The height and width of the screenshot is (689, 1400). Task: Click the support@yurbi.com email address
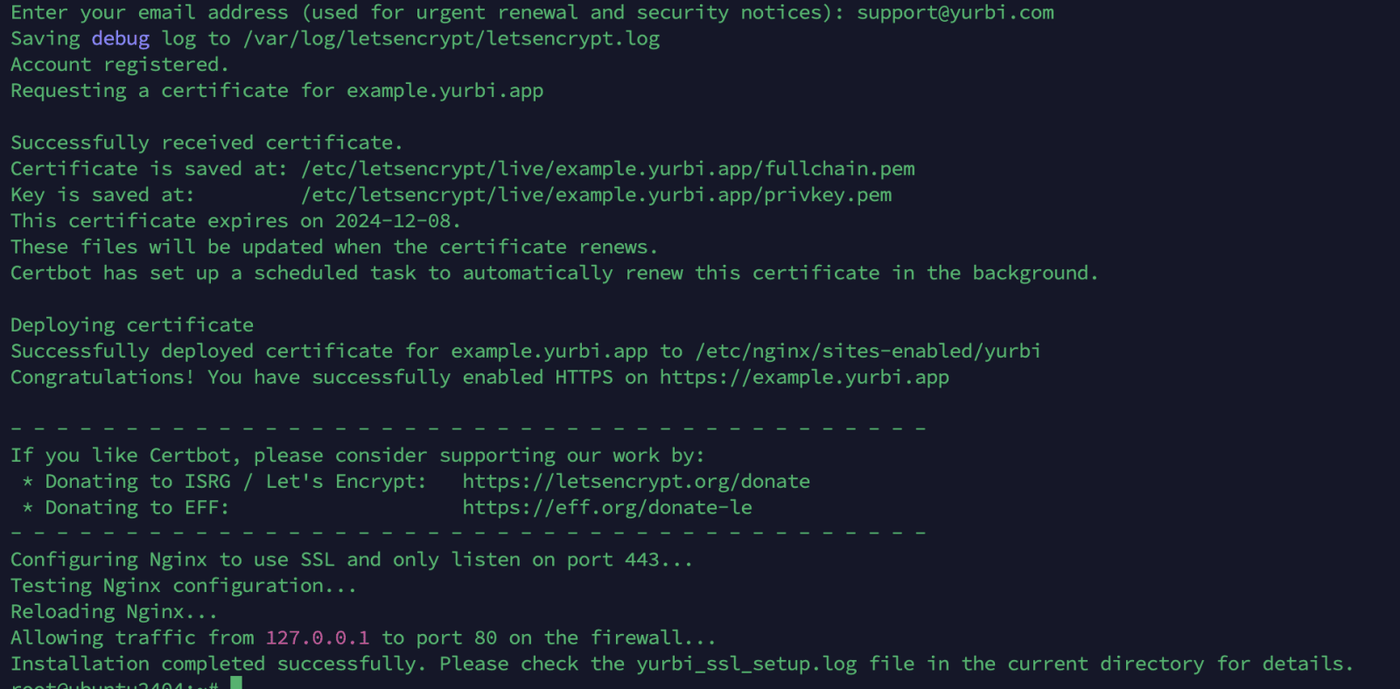pyautogui.click(x=955, y=13)
